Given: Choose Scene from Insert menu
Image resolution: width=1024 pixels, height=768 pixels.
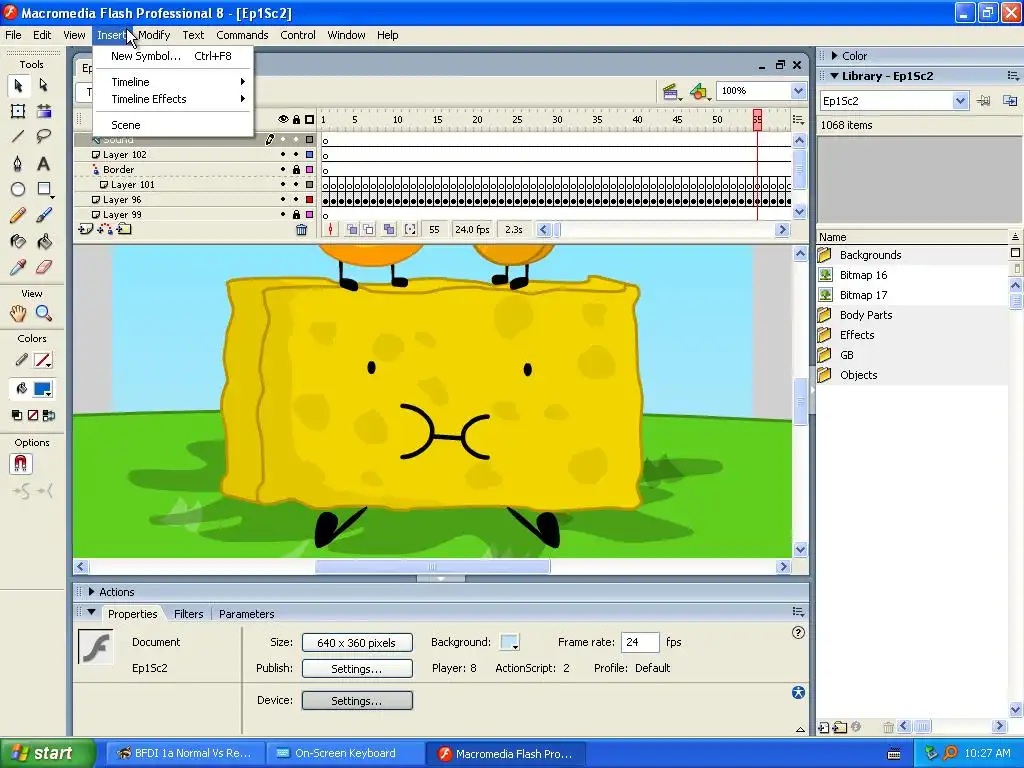Looking at the screenshot, I should click(x=172, y=125).
